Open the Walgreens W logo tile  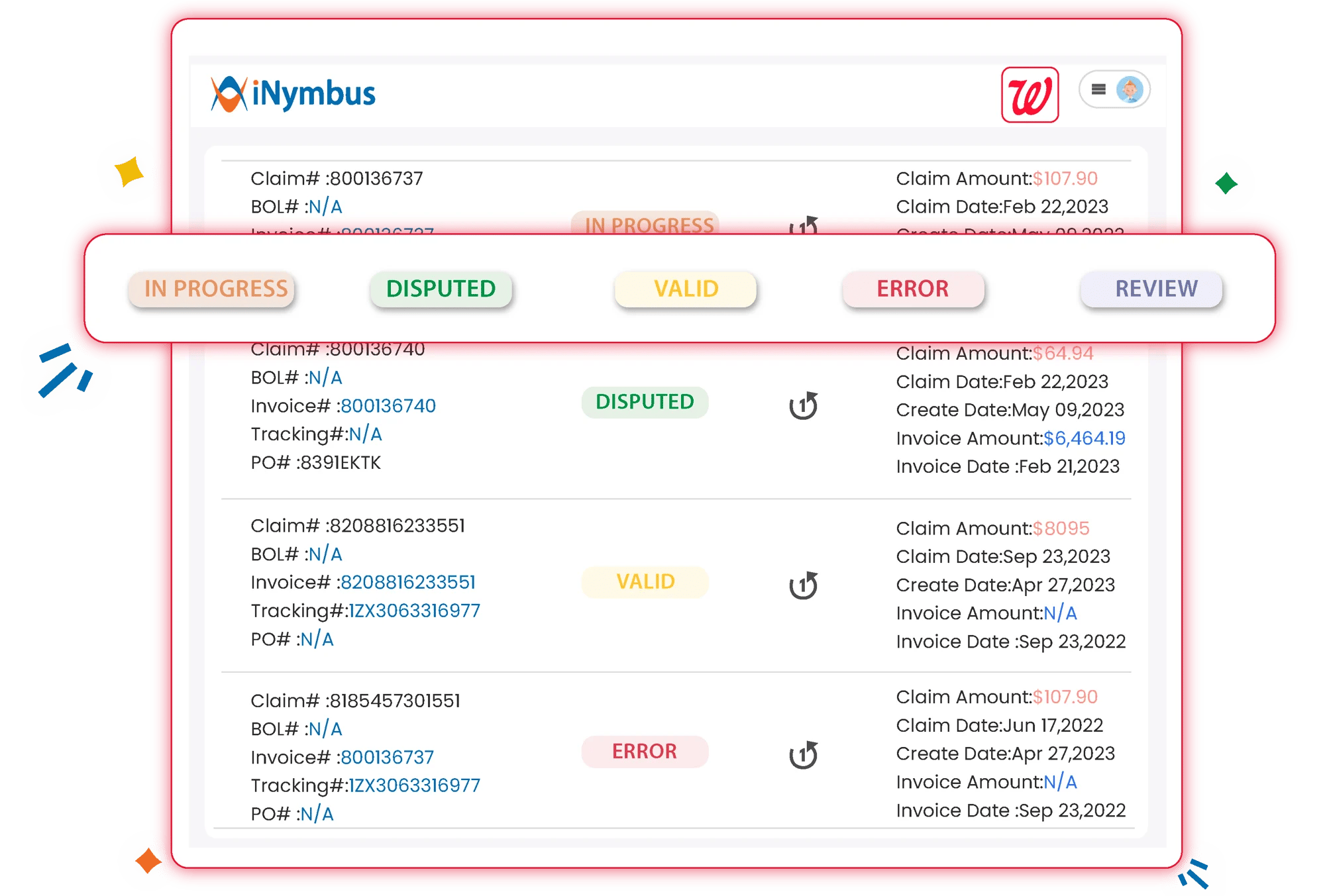[x=1030, y=95]
